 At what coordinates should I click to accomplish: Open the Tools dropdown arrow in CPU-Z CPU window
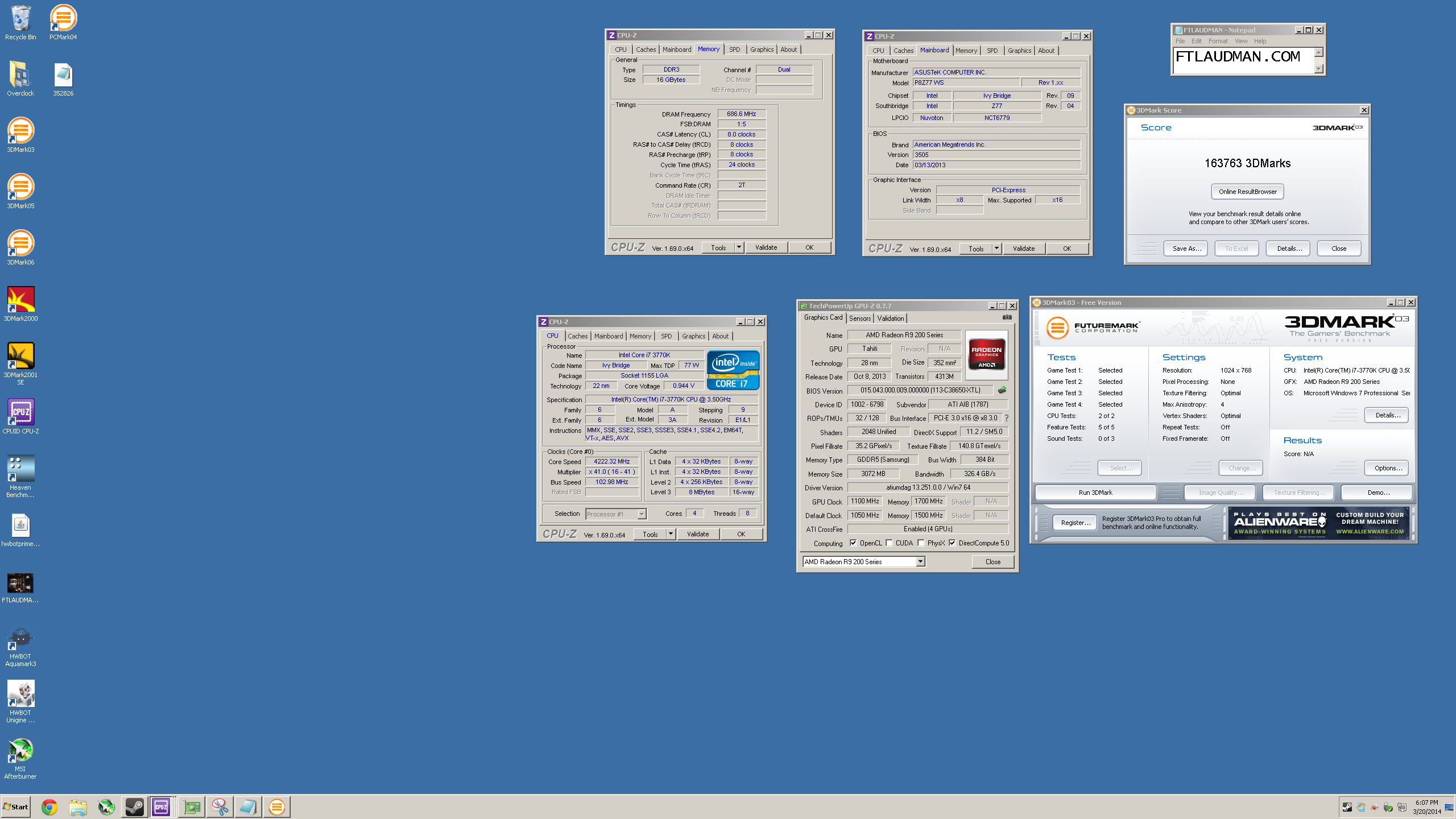pyautogui.click(x=671, y=534)
